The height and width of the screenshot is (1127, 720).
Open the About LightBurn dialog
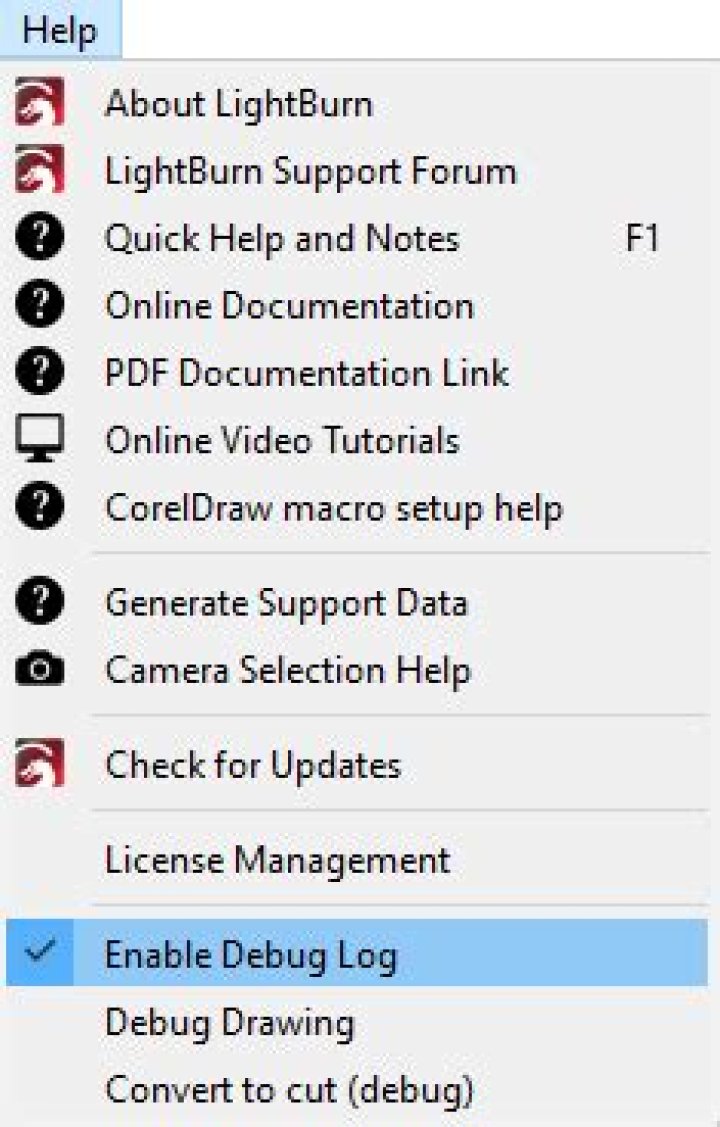(238, 104)
